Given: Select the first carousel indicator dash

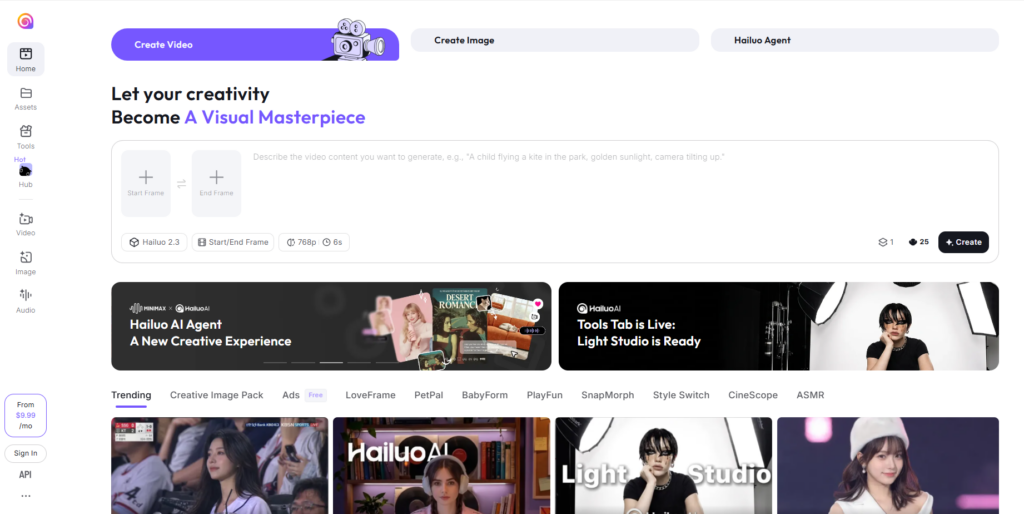Looking at the screenshot, I should (x=275, y=362).
